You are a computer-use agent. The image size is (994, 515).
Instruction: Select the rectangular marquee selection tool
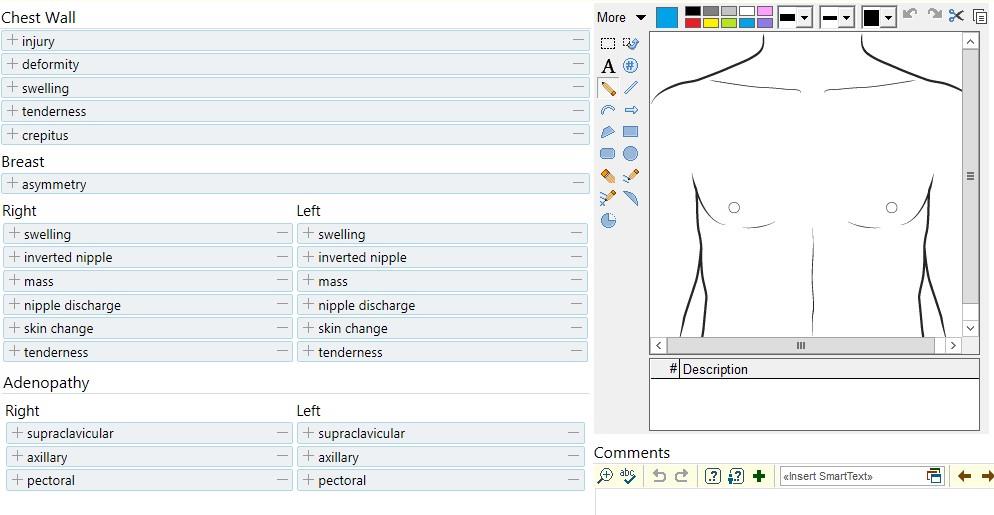(x=607, y=44)
